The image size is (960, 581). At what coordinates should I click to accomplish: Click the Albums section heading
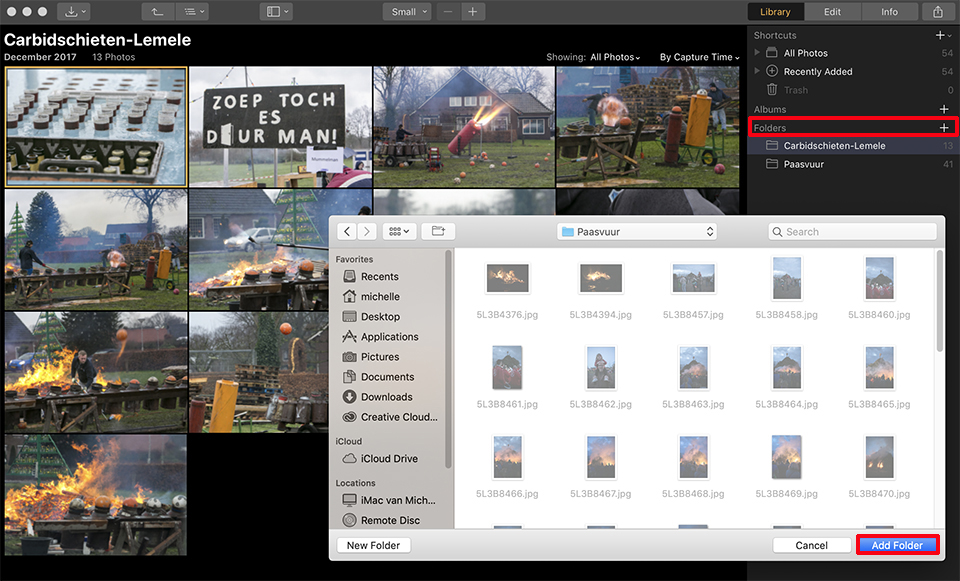[x=770, y=109]
